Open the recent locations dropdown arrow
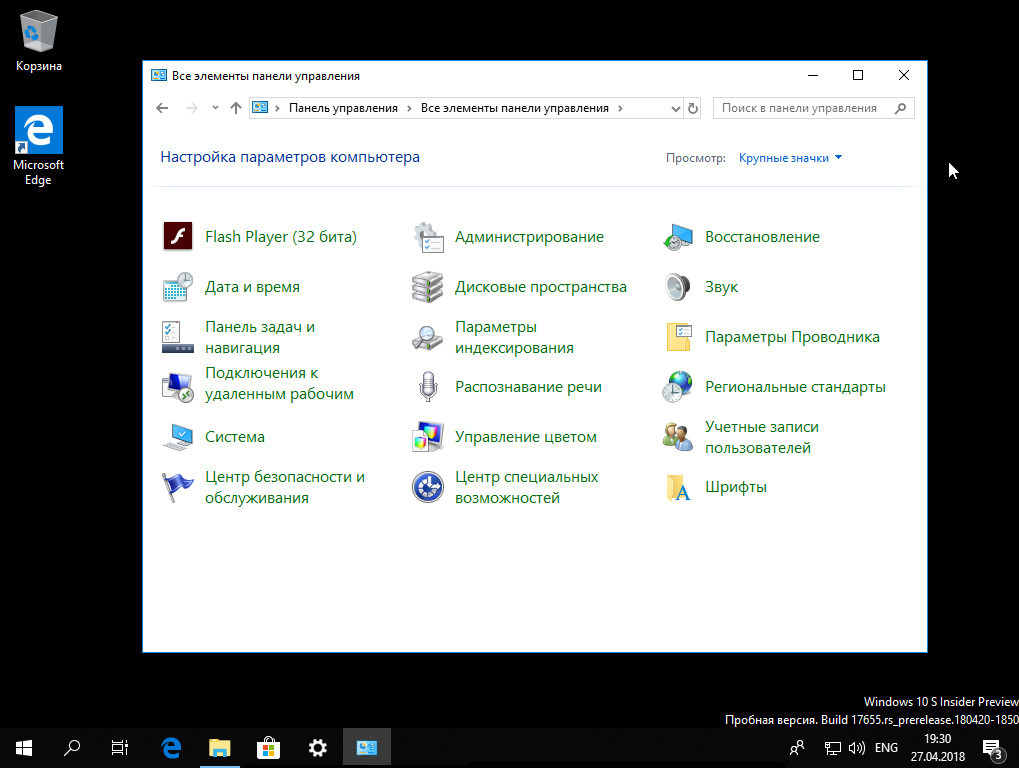 215,108
